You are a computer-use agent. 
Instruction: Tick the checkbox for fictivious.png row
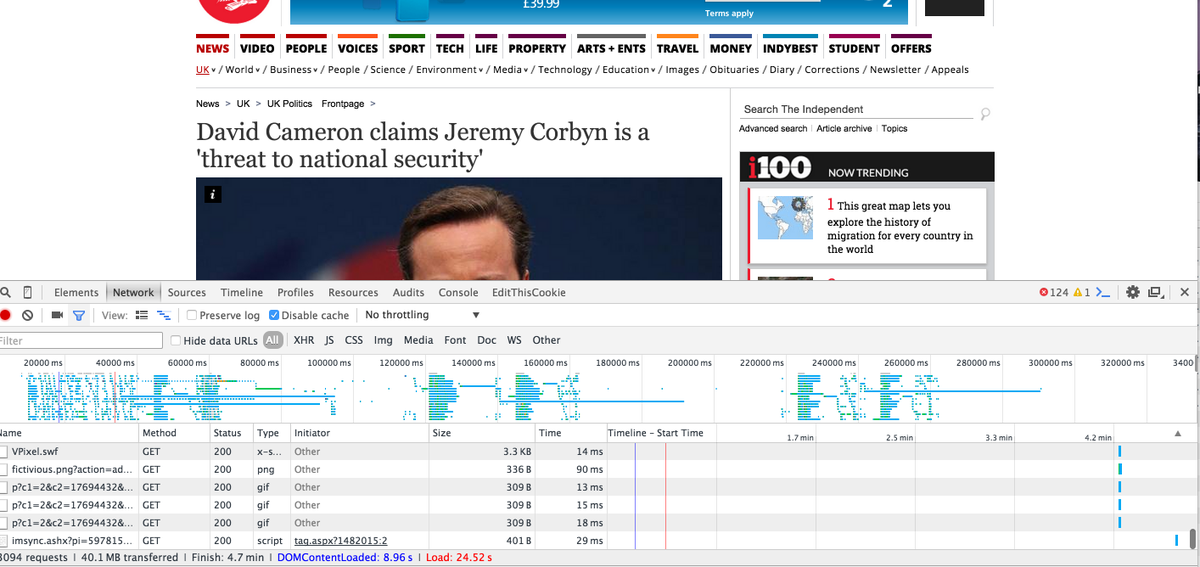tap(4, 469)
